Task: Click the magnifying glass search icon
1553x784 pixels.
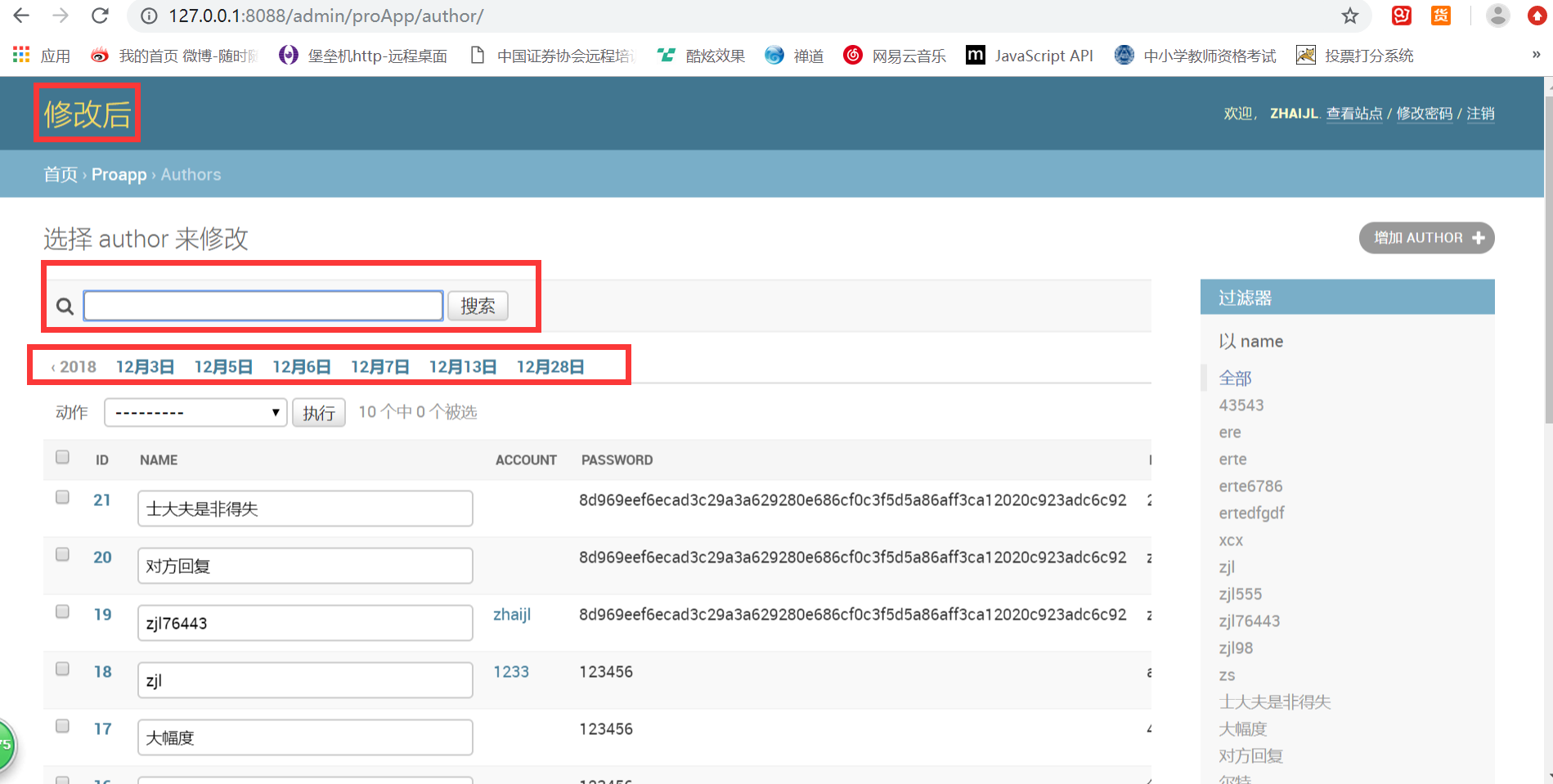Action: 65,306
